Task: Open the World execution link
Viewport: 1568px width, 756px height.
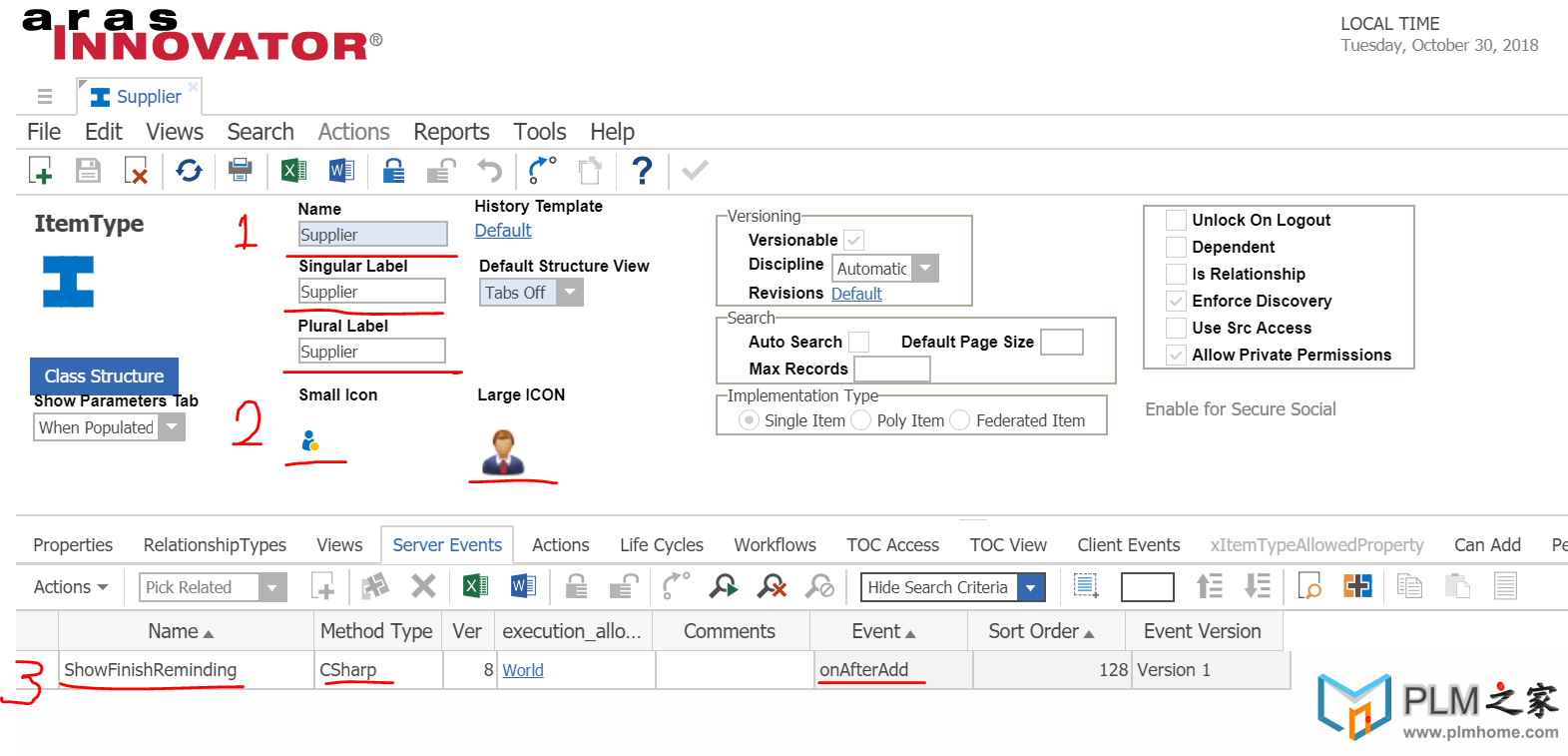Action: click(x=523, y=670)
